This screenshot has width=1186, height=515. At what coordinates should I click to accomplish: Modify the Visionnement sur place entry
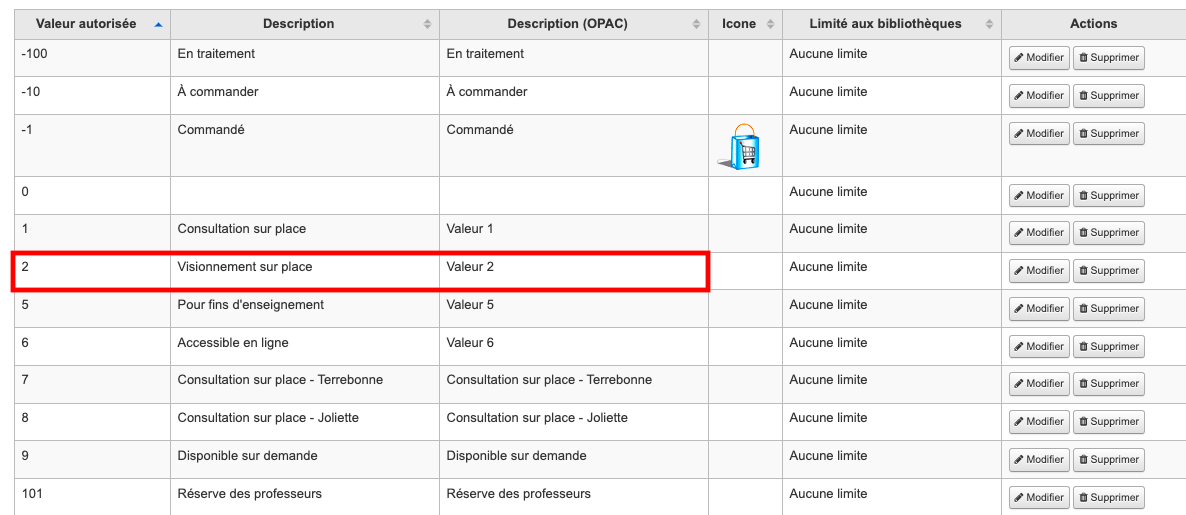[x=1039, y=271]
